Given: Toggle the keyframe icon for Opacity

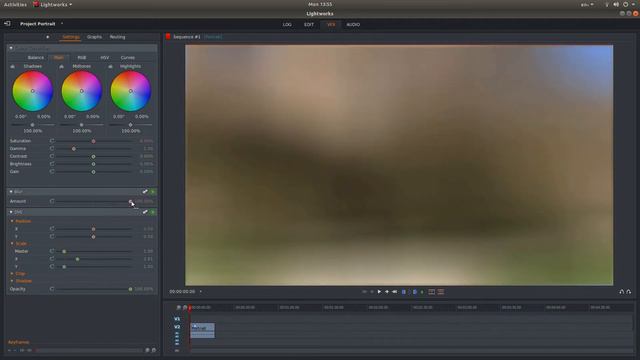Looking at the screenshot, I should 52,289.
